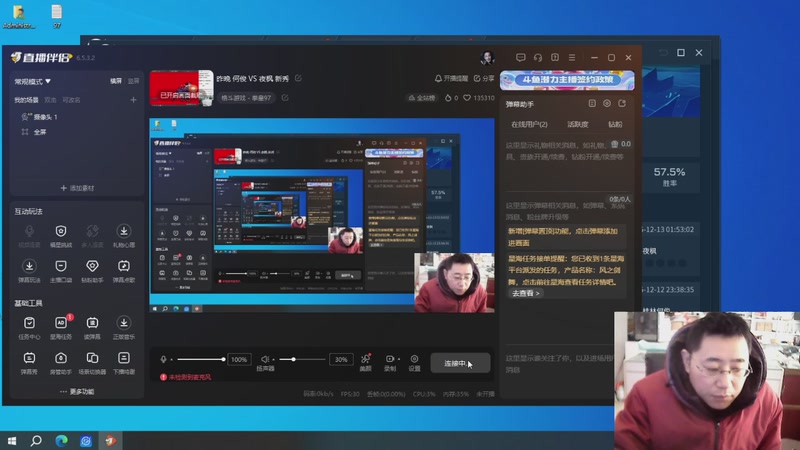800x450 pixels.
Task: Click the 连接中 start broadcast button
Action: 460,363
